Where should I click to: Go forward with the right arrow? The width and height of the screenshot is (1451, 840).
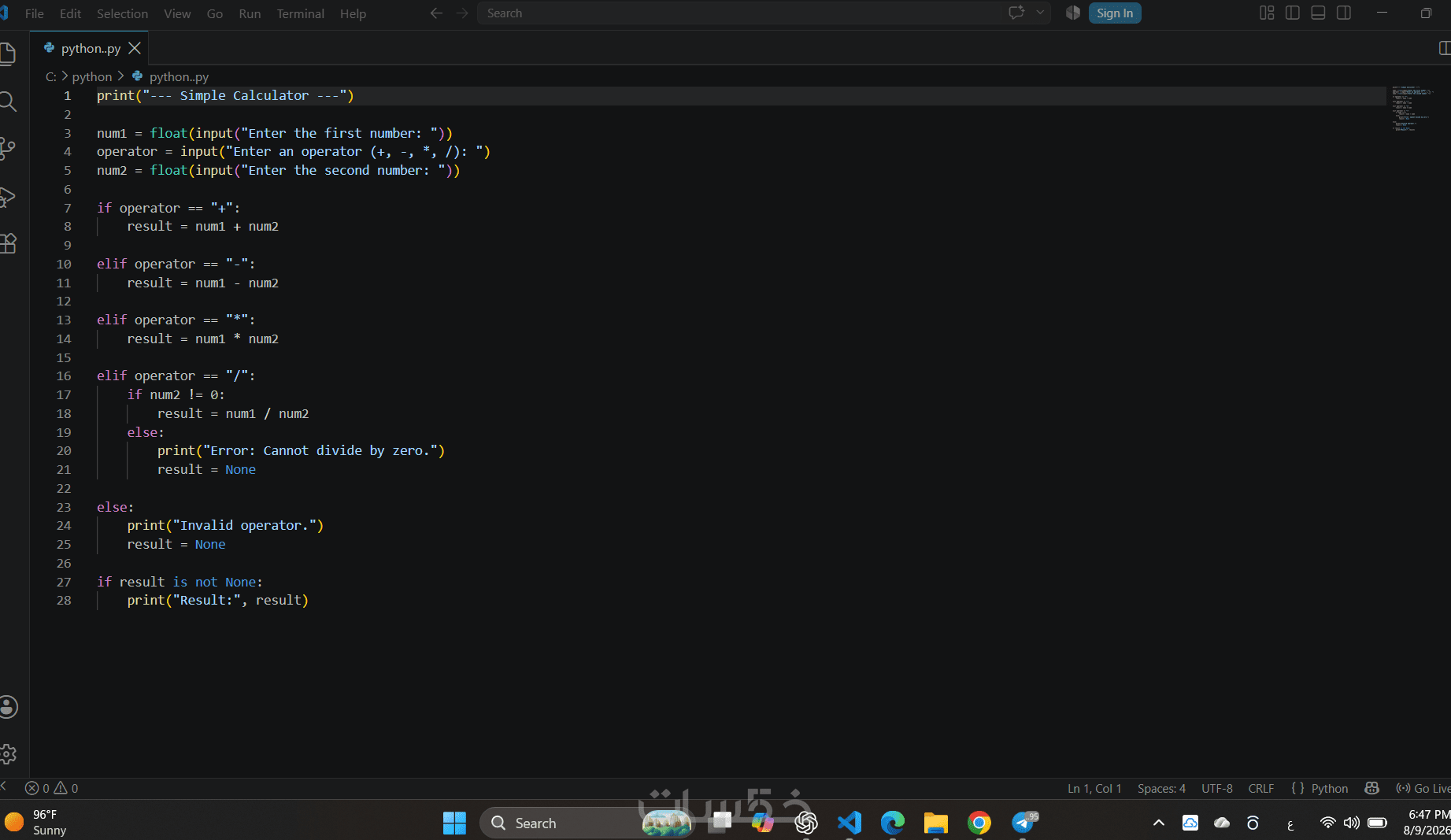[462, 13]
